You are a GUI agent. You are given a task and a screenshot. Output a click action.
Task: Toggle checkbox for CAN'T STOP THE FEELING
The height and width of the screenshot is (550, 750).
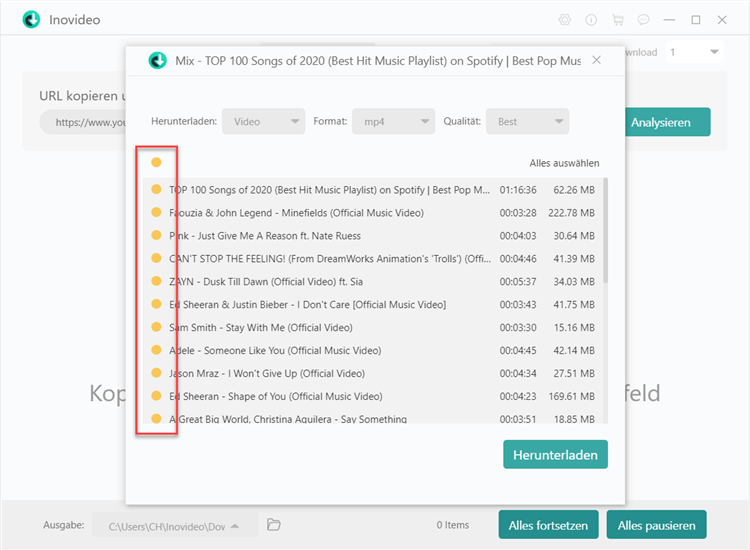pos(156,258)
